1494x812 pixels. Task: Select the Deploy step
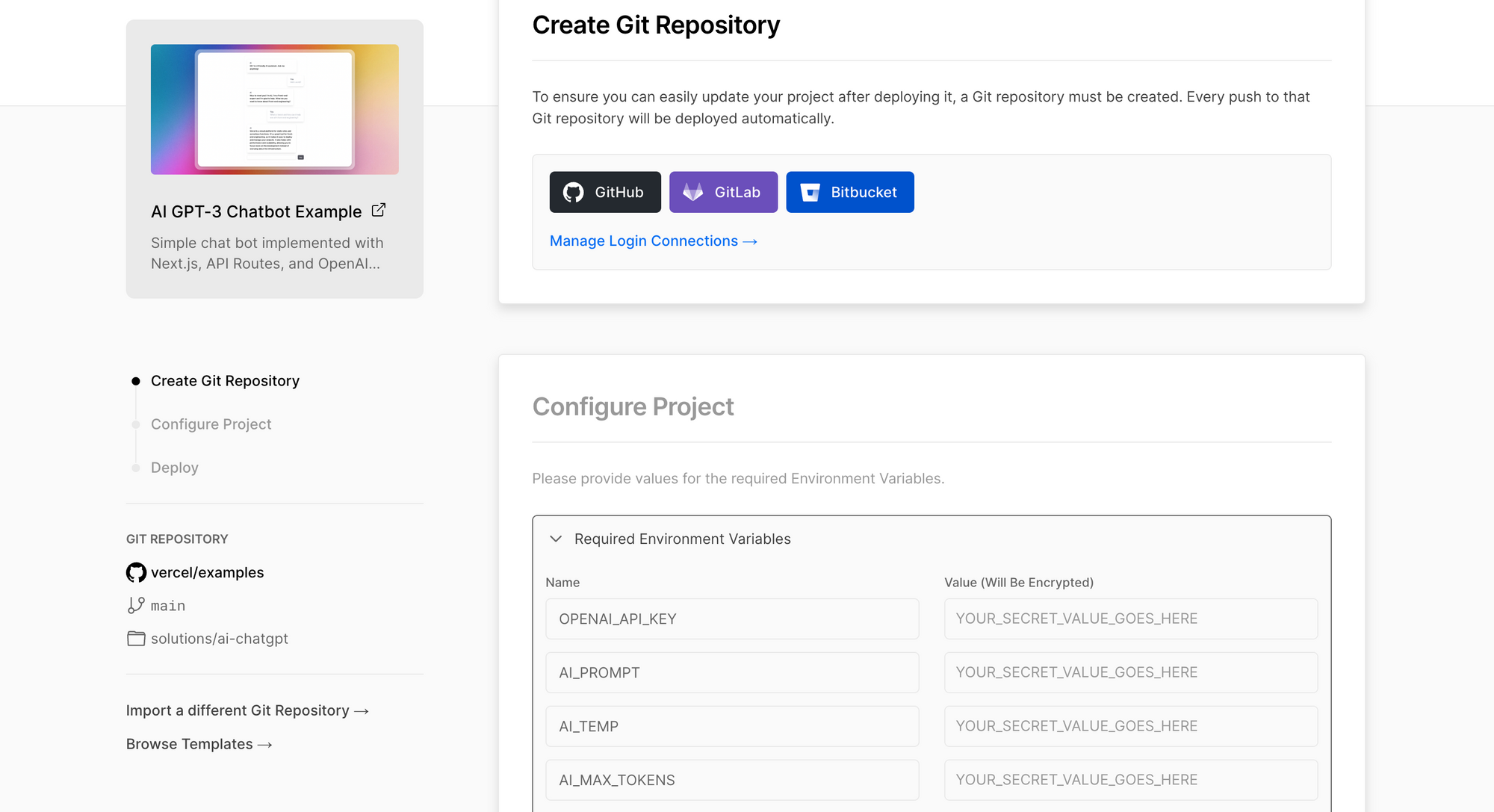click(174, 467)
